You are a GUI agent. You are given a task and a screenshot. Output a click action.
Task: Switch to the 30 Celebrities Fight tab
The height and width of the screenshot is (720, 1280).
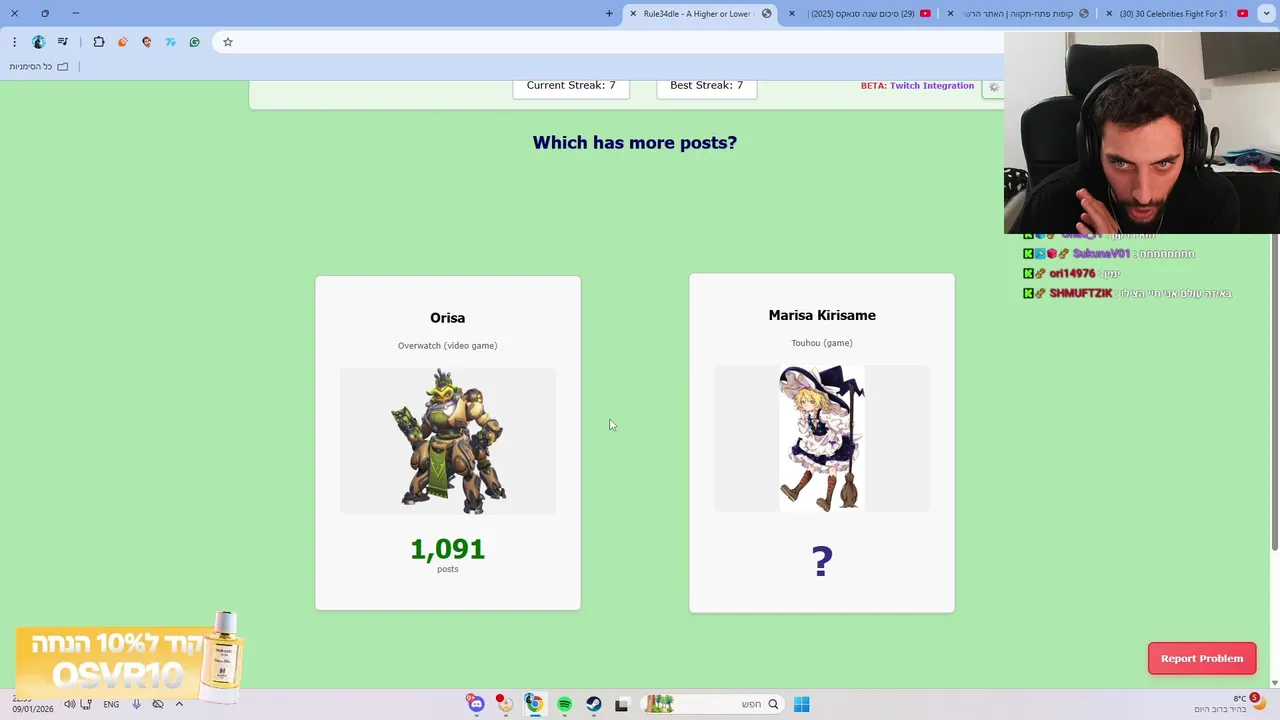pos(1176,13)
